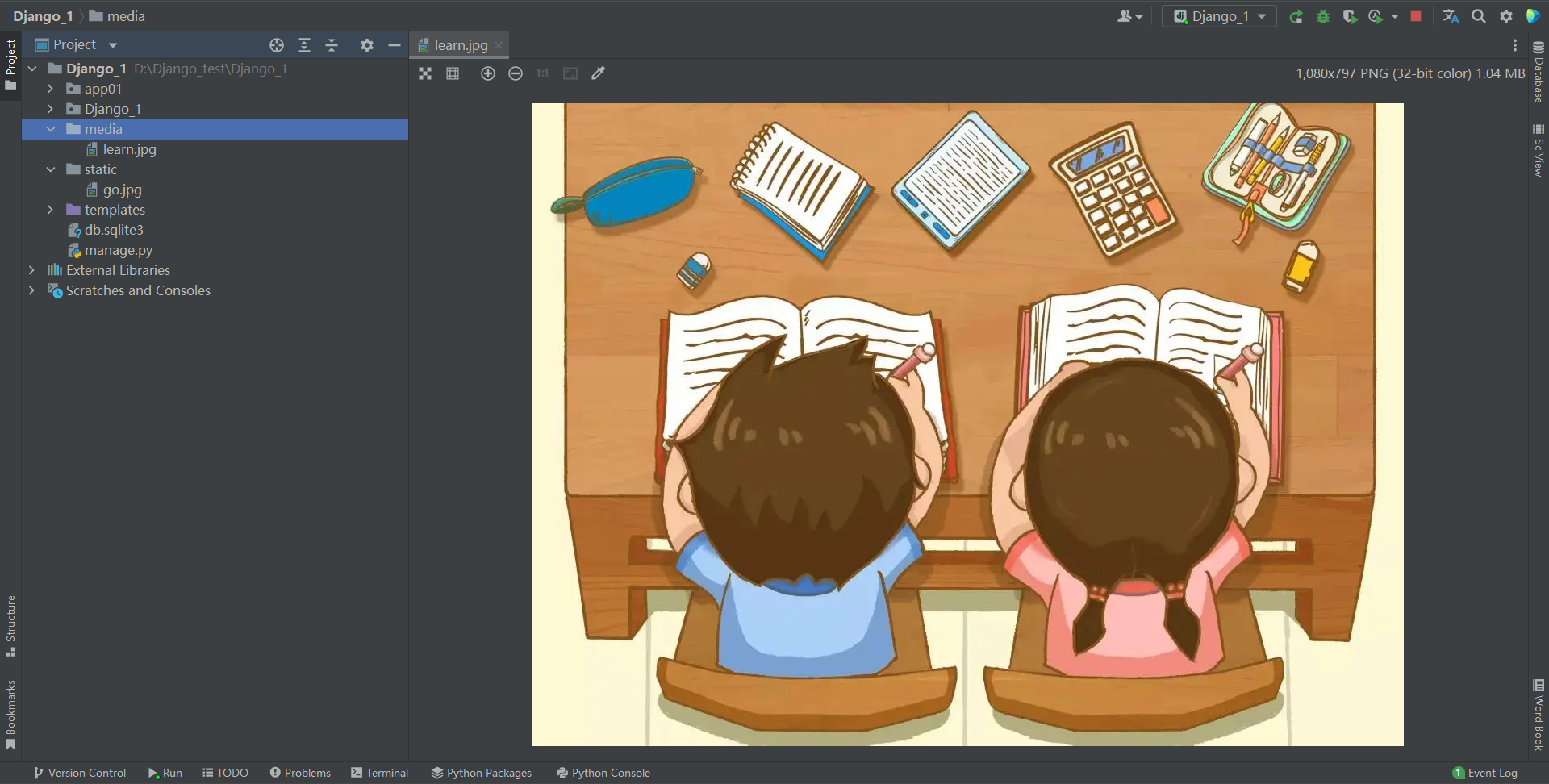Image resolution: width=1549 pixels, height=784 pixels.
Task: Close the learn.jpg tab
Action: (x=499, y=45)
